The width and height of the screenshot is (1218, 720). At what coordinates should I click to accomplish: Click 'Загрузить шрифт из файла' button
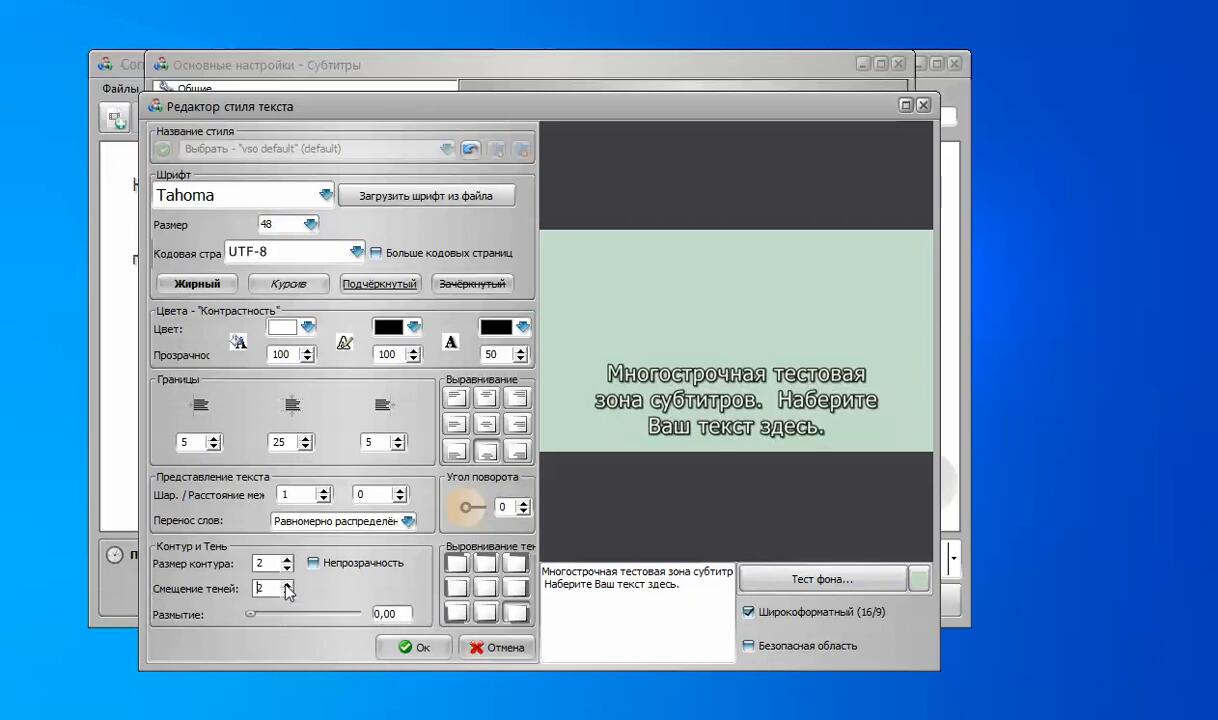tap(426, 196)
